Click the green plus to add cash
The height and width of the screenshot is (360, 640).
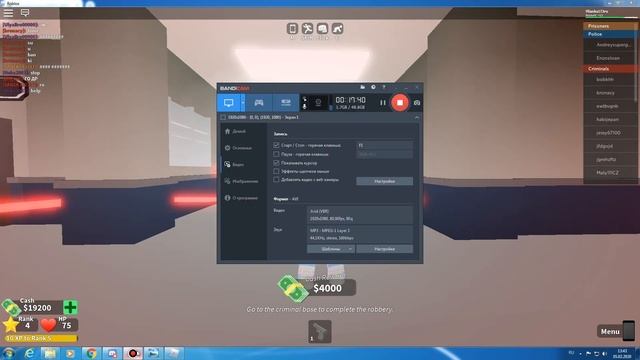coord(70,307)
